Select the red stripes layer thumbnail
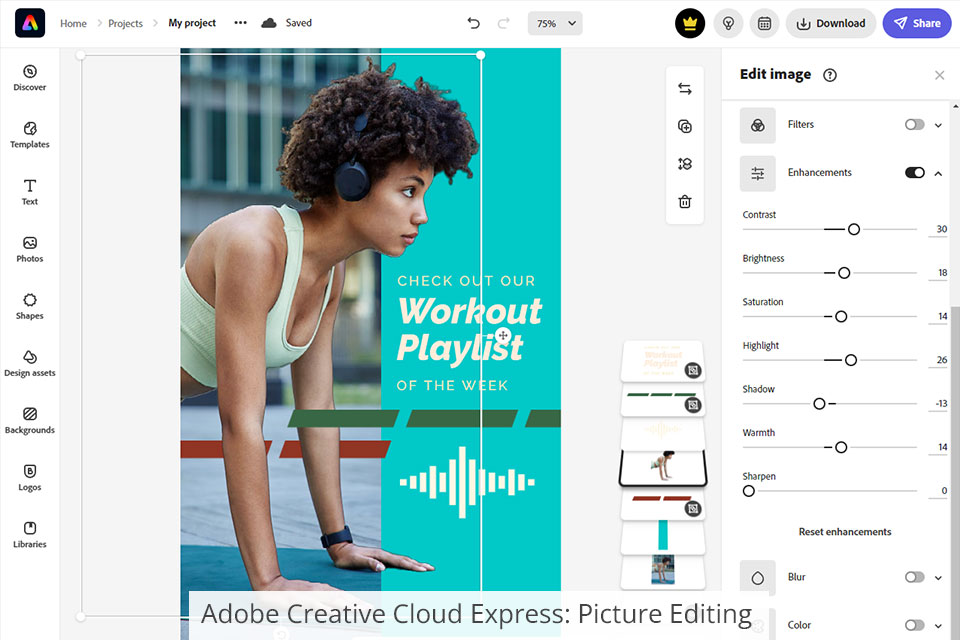 [662, 505]
